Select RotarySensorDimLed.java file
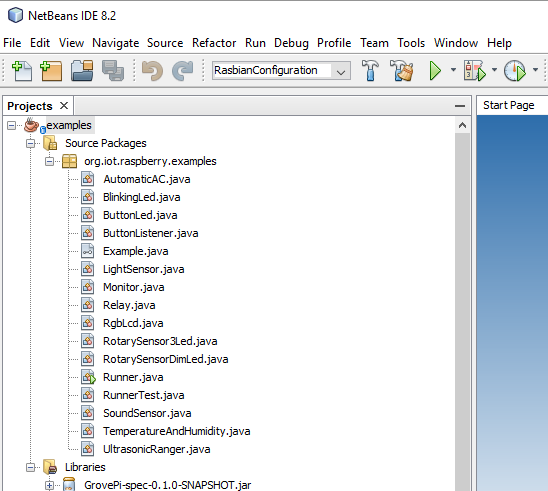 pyautogui.click(x=165, y=359)
